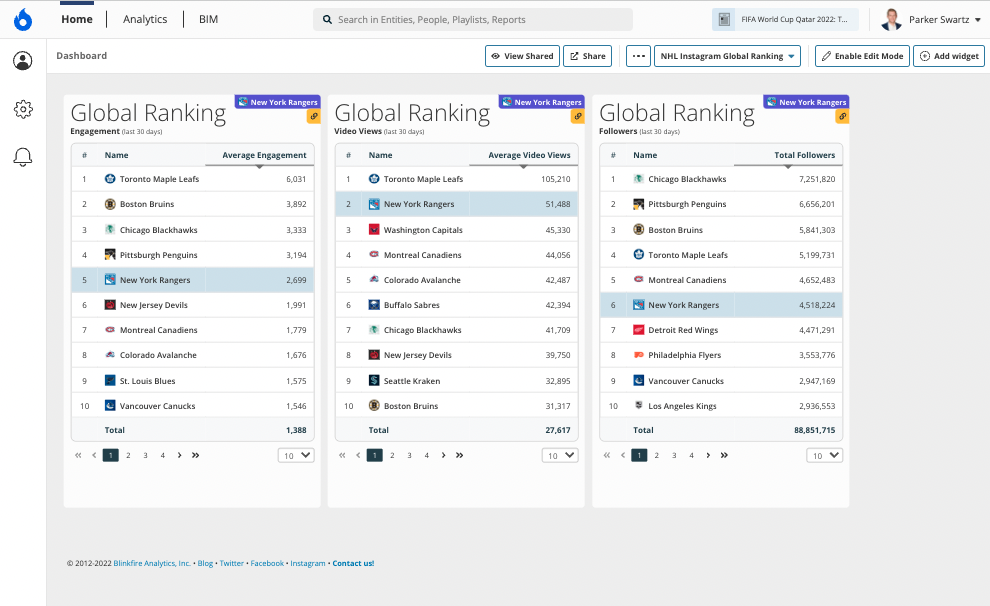Open NHL Instagram Global Ranking dropdown
Screen dimensions: 990x606
click(727, 56)
